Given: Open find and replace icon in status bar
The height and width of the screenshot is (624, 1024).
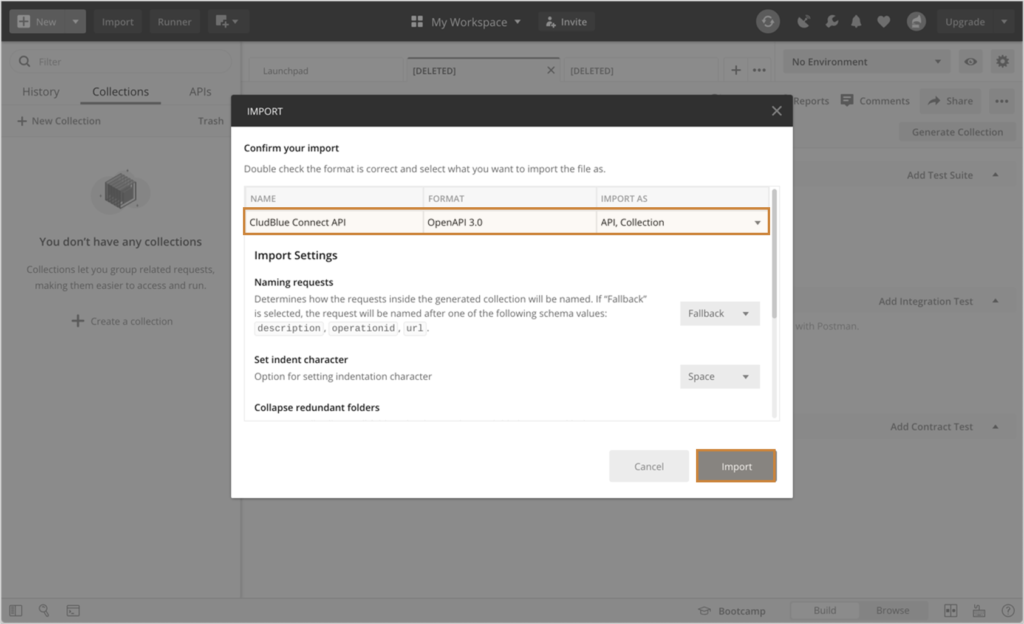Looking at the screenshot, I should (x=44, y=610).
